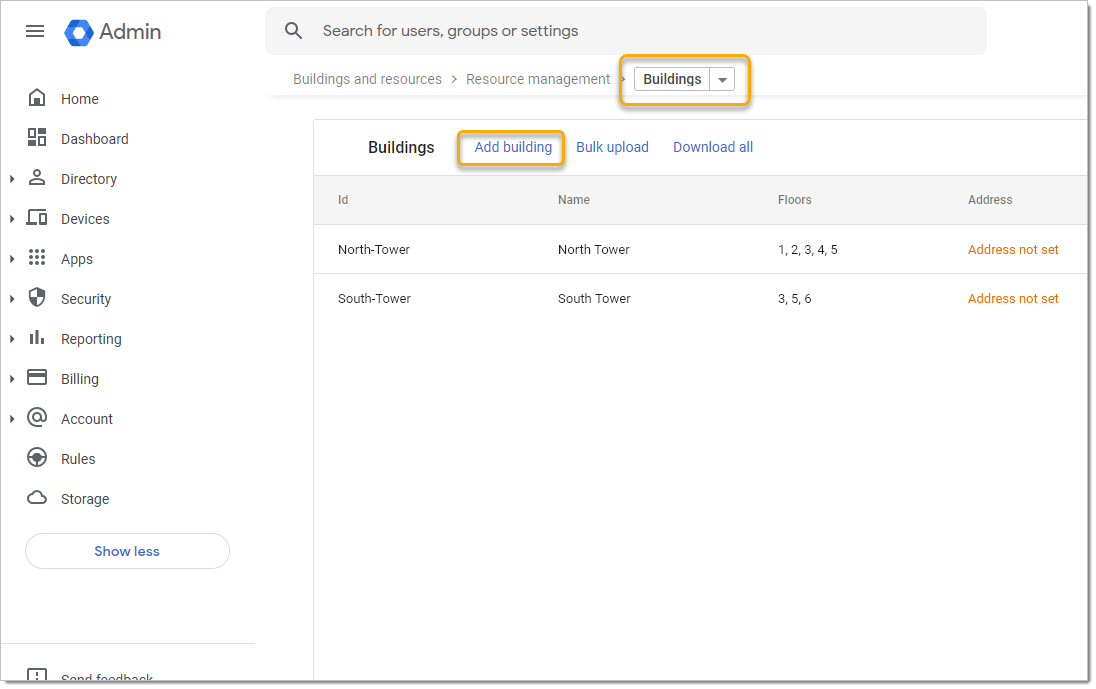Focus the search users, groups or settings field
Image resolution: width=1096 pixels, height=689 pixels.
click(640, 31)
